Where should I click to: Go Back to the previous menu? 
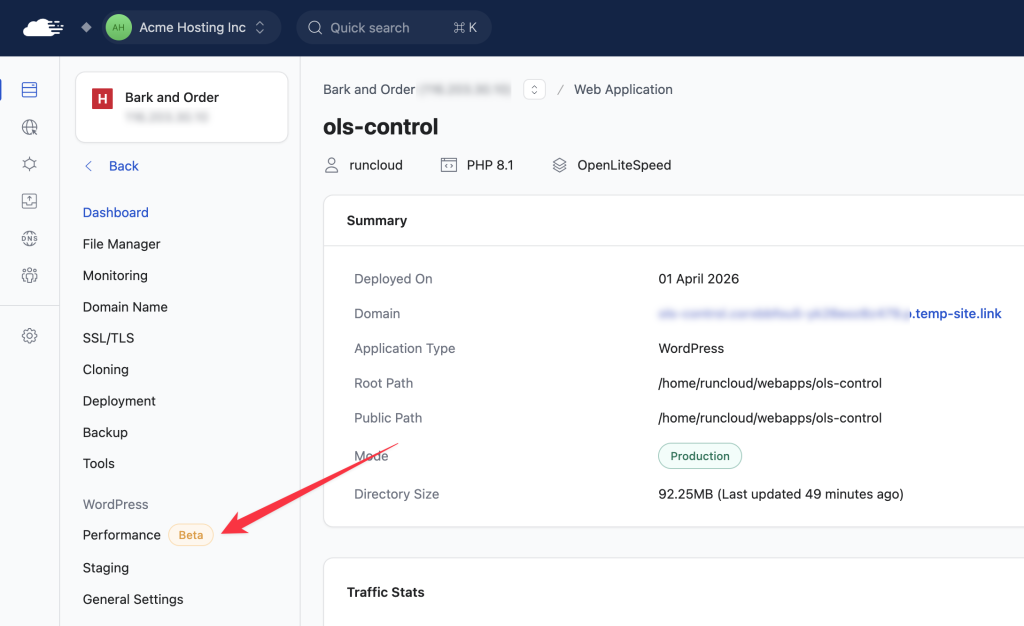point(123,166)
